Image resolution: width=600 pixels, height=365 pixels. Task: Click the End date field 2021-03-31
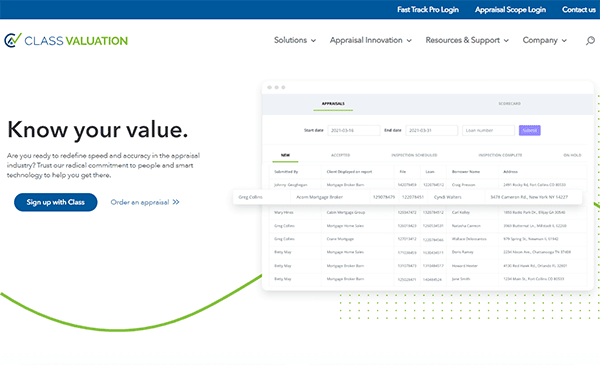tap(431, 130)
